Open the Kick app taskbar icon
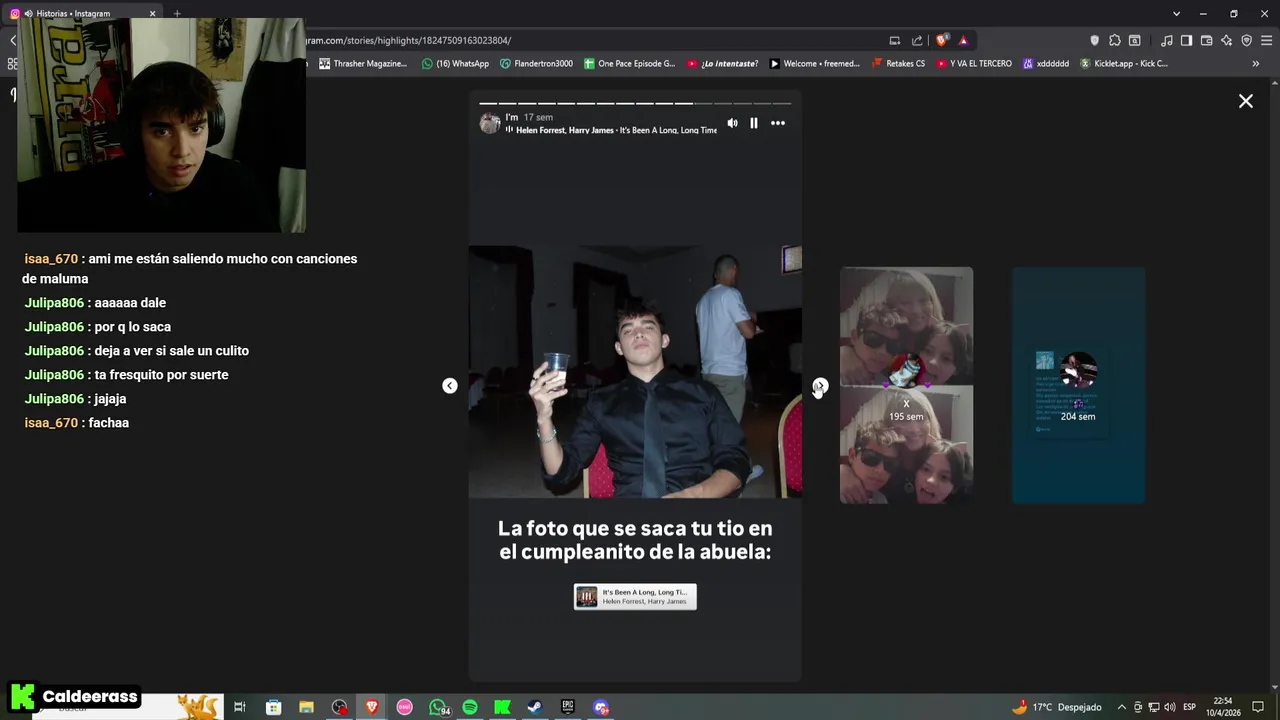Screen dimensions: 1280x720 [503, 707]
